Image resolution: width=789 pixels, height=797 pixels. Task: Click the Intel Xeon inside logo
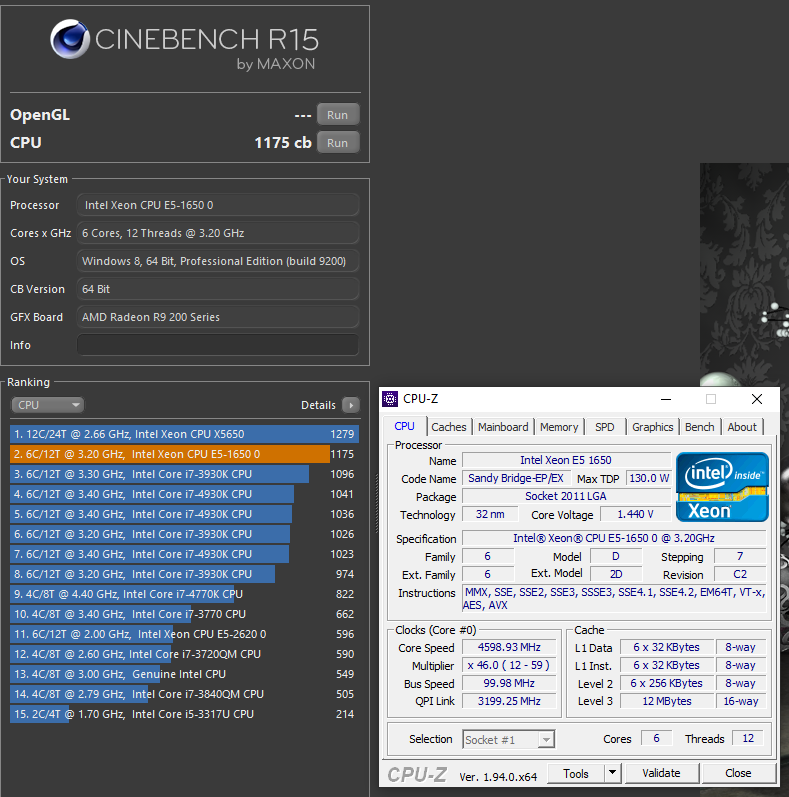click(722, 487)
